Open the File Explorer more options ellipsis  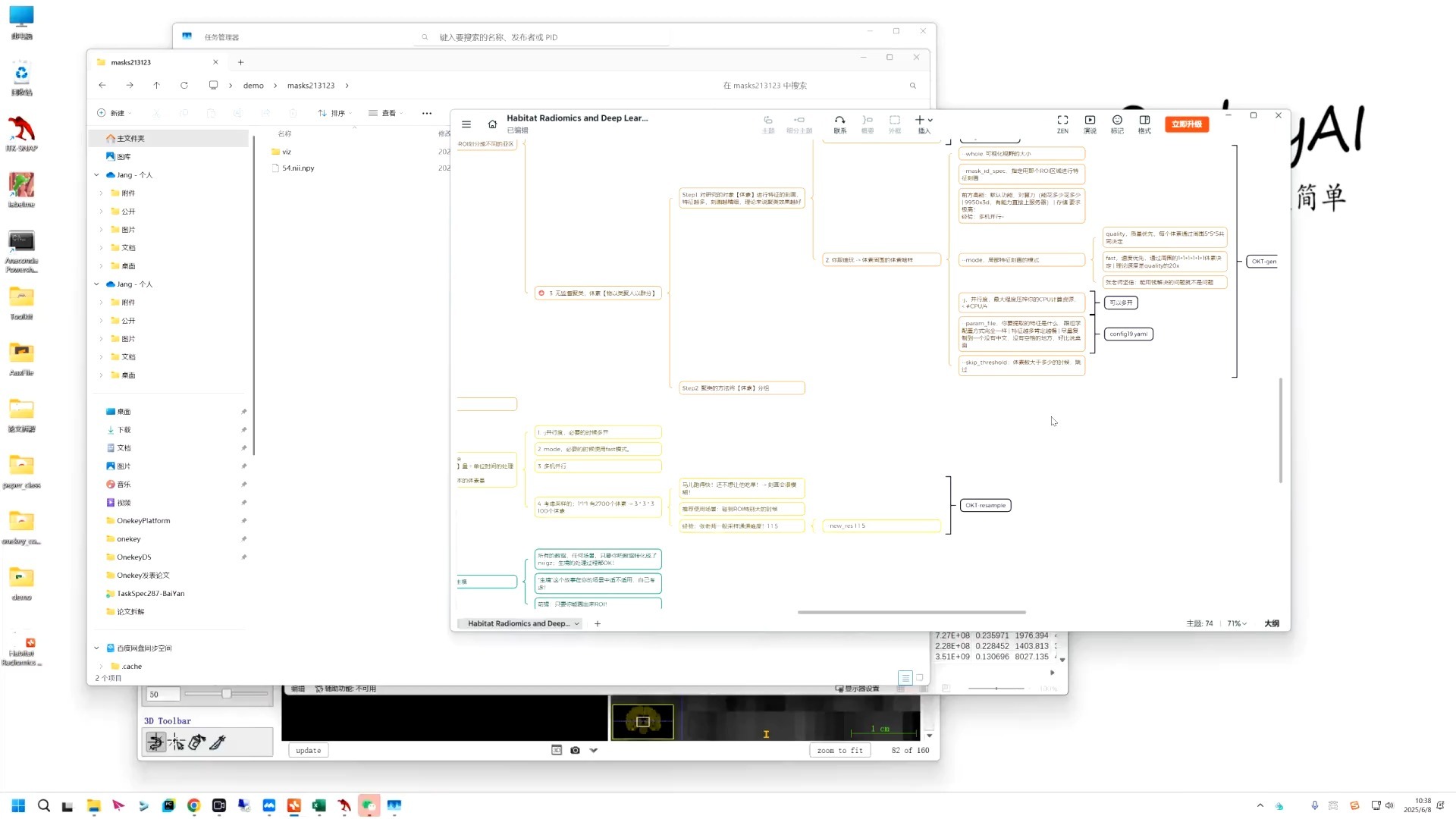click(427, 113)
